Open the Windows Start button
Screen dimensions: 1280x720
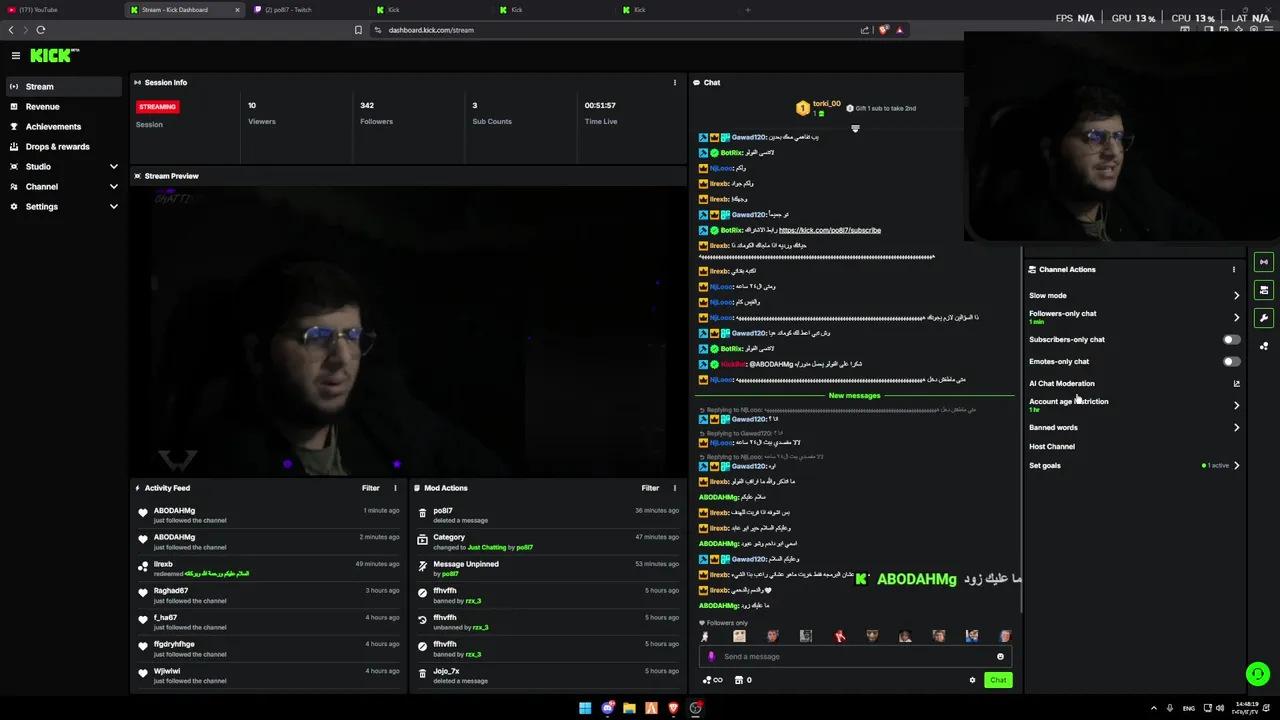tap(585, 708)
